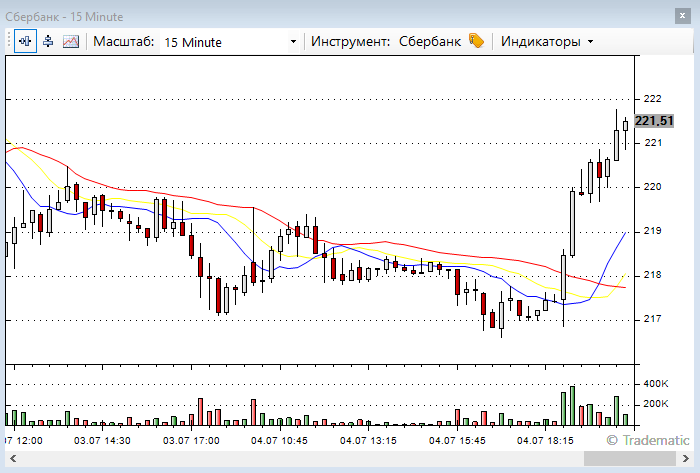Image resolution: width=700 pixels, height=473 pixels.
Task: Click the 222 price axis label
Action: click(653, 99)
